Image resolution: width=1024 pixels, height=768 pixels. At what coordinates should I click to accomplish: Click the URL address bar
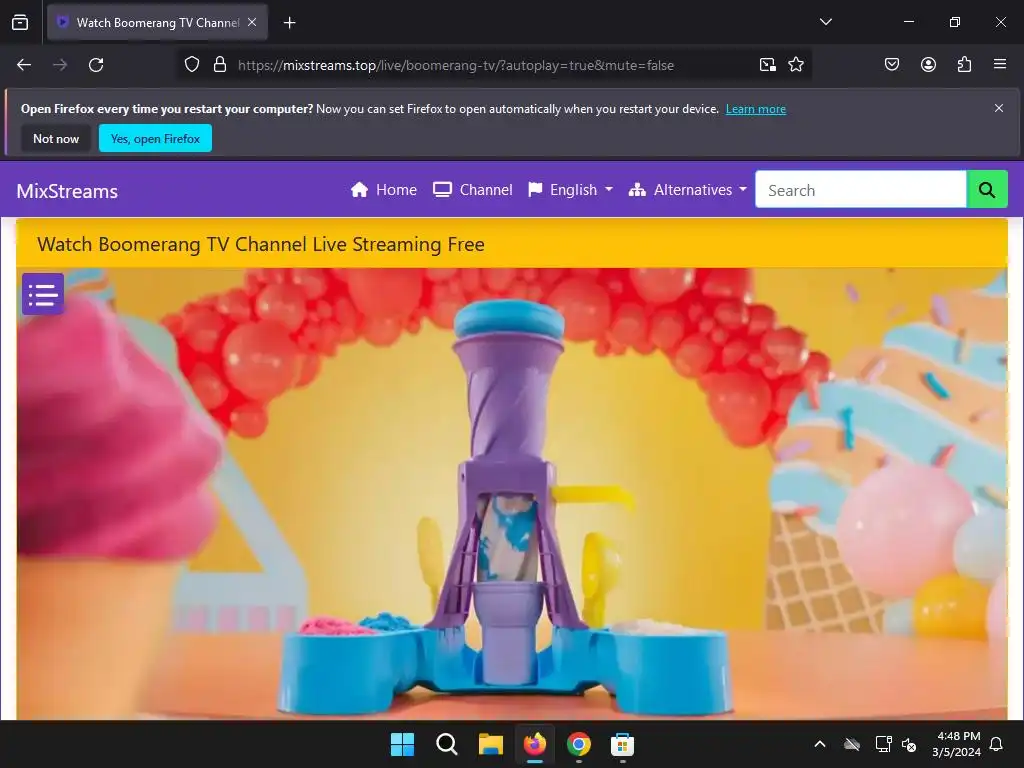[x=456, y=65]
